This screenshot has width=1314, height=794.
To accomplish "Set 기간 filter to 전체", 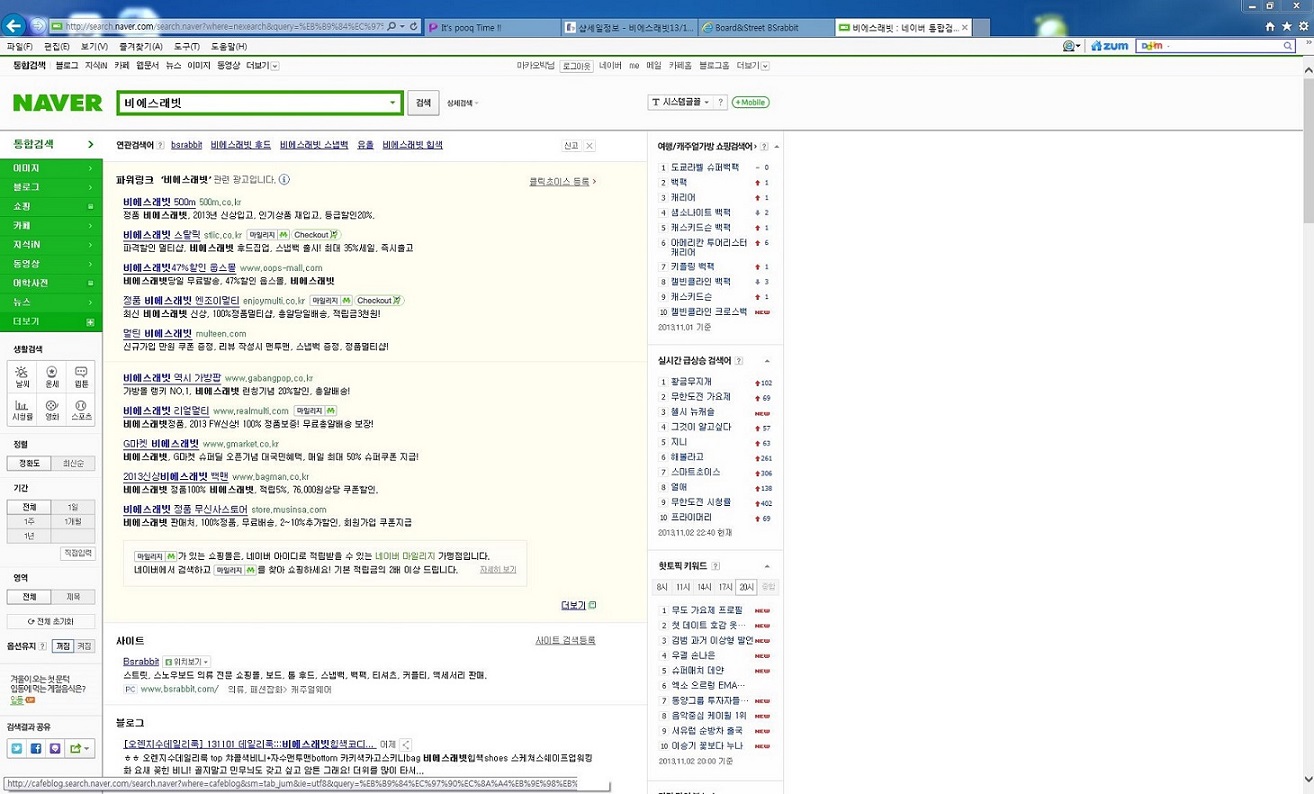I will [x=30, y=508].
